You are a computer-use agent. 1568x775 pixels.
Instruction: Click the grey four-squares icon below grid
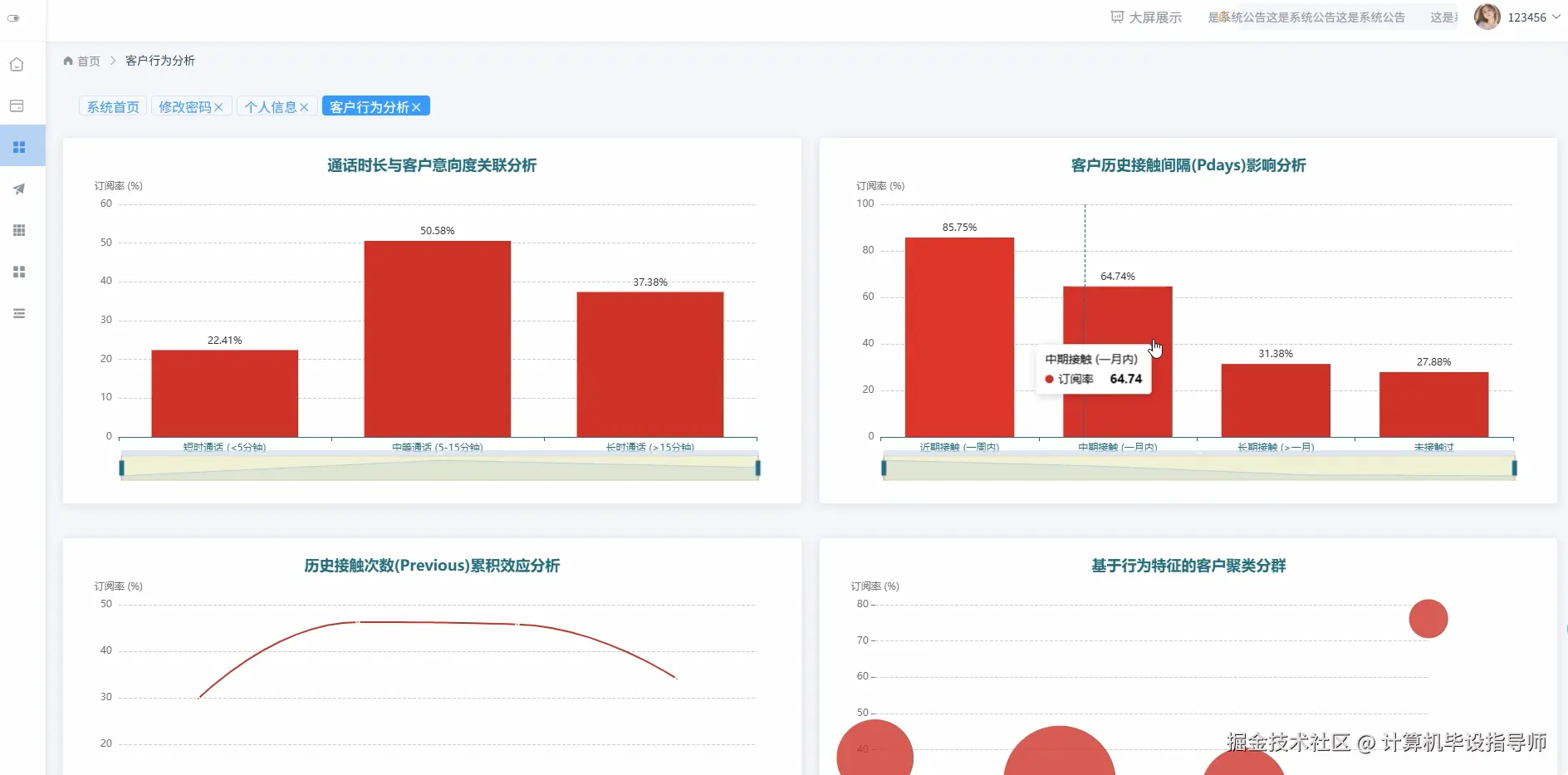point(19,272)
